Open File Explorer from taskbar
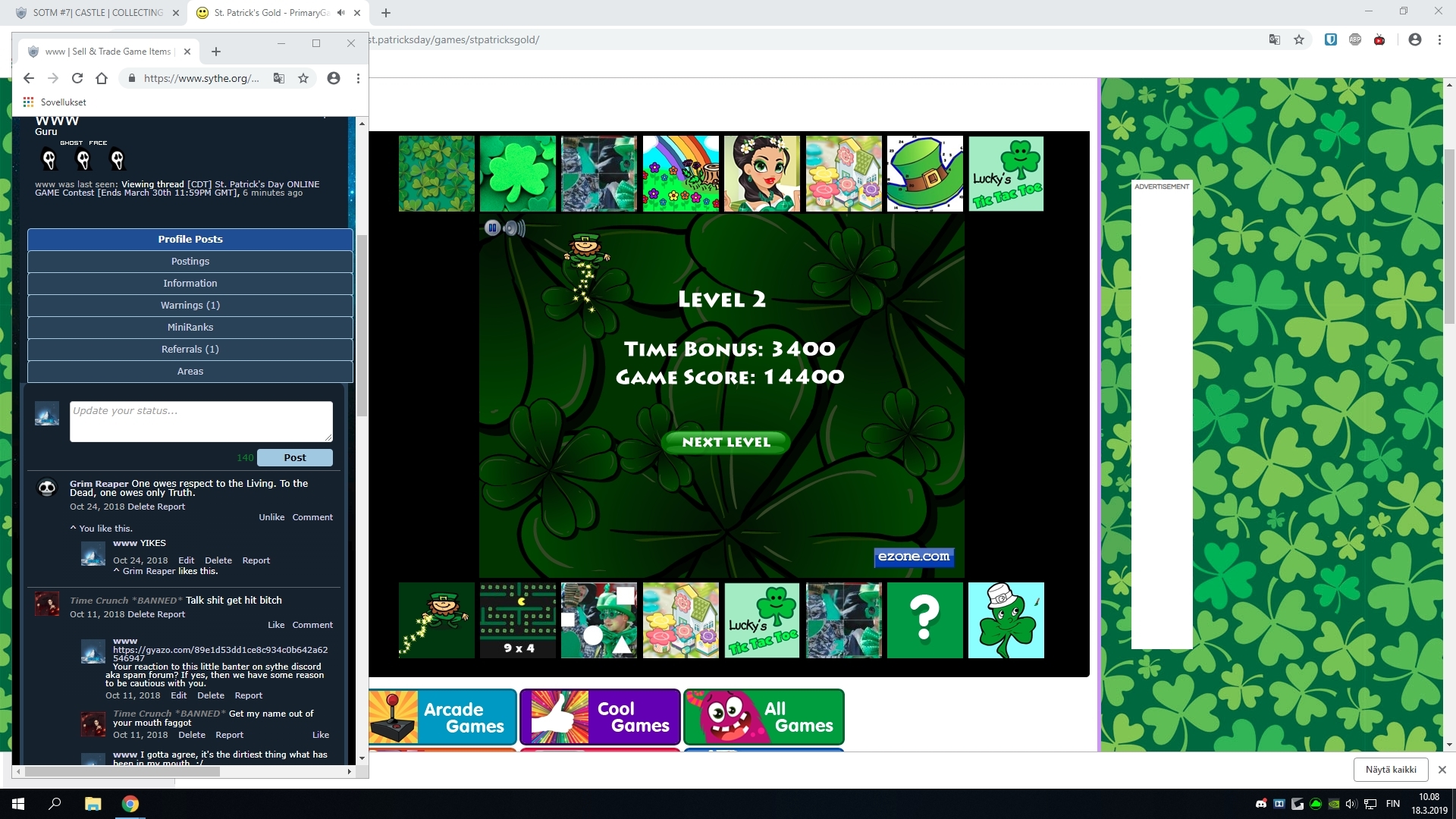 [x=93, y=804]
